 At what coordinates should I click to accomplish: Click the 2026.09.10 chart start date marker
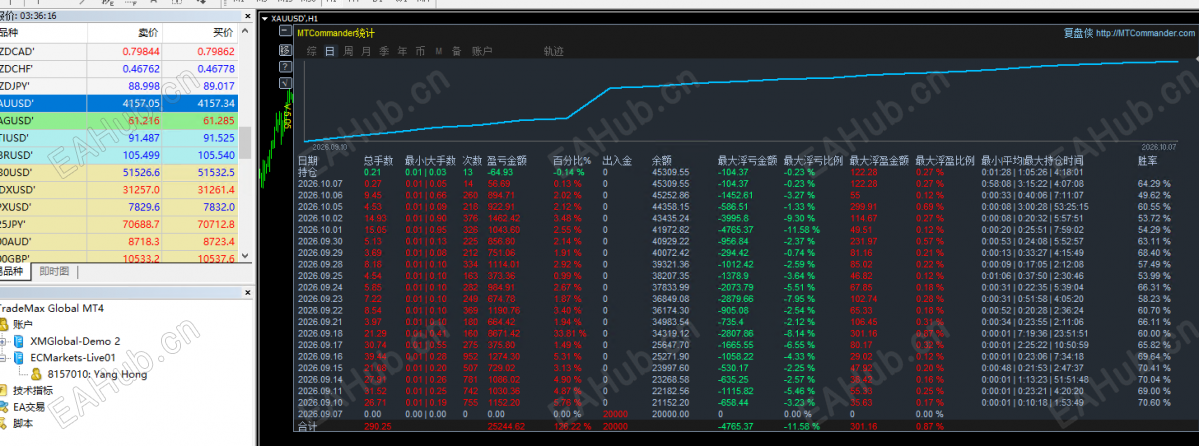tap(330, 145)
